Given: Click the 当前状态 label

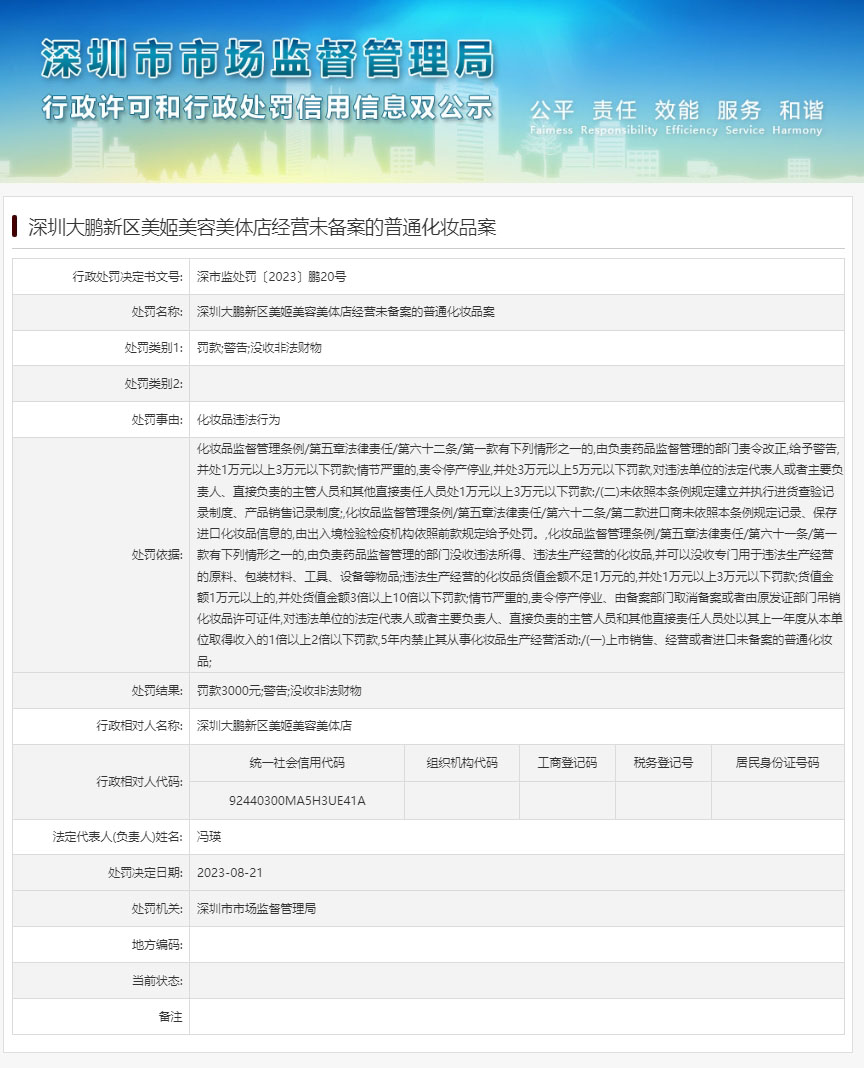Looking at the screenshot, I should pos(157,981).
